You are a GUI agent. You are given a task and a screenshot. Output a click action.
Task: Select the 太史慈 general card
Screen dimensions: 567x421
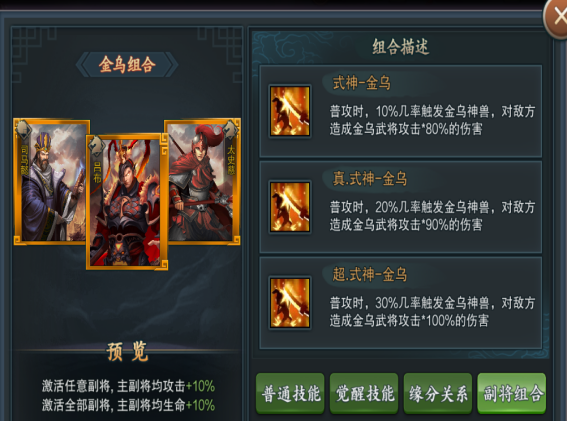click(203, 182)
